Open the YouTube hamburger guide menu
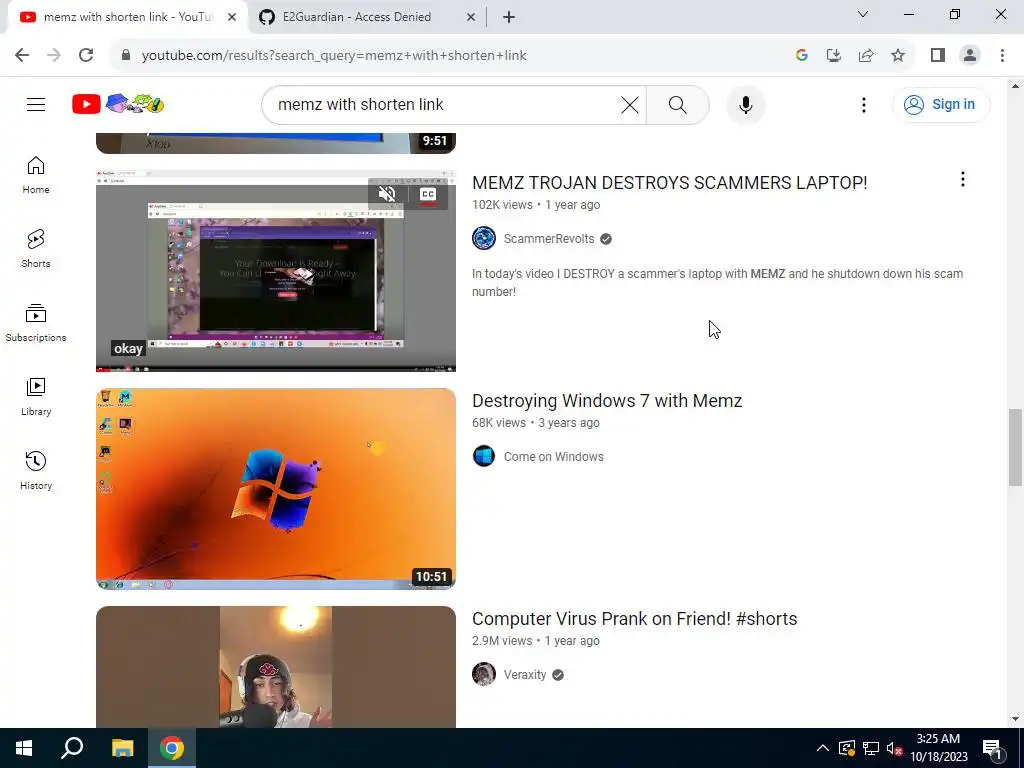1024x768 pixels. 36,104
